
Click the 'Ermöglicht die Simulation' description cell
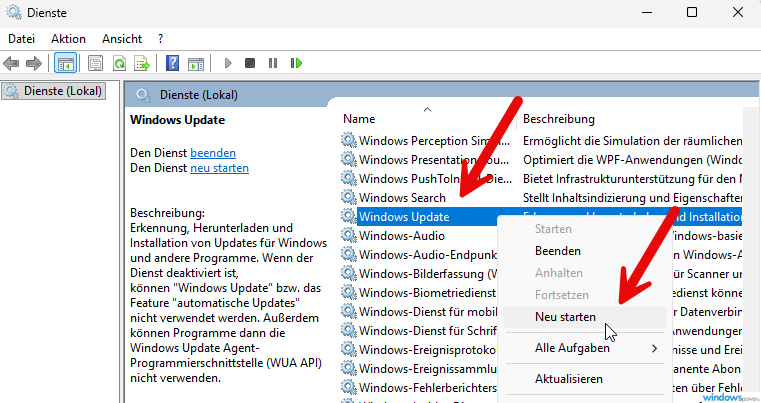pos(632,141)
